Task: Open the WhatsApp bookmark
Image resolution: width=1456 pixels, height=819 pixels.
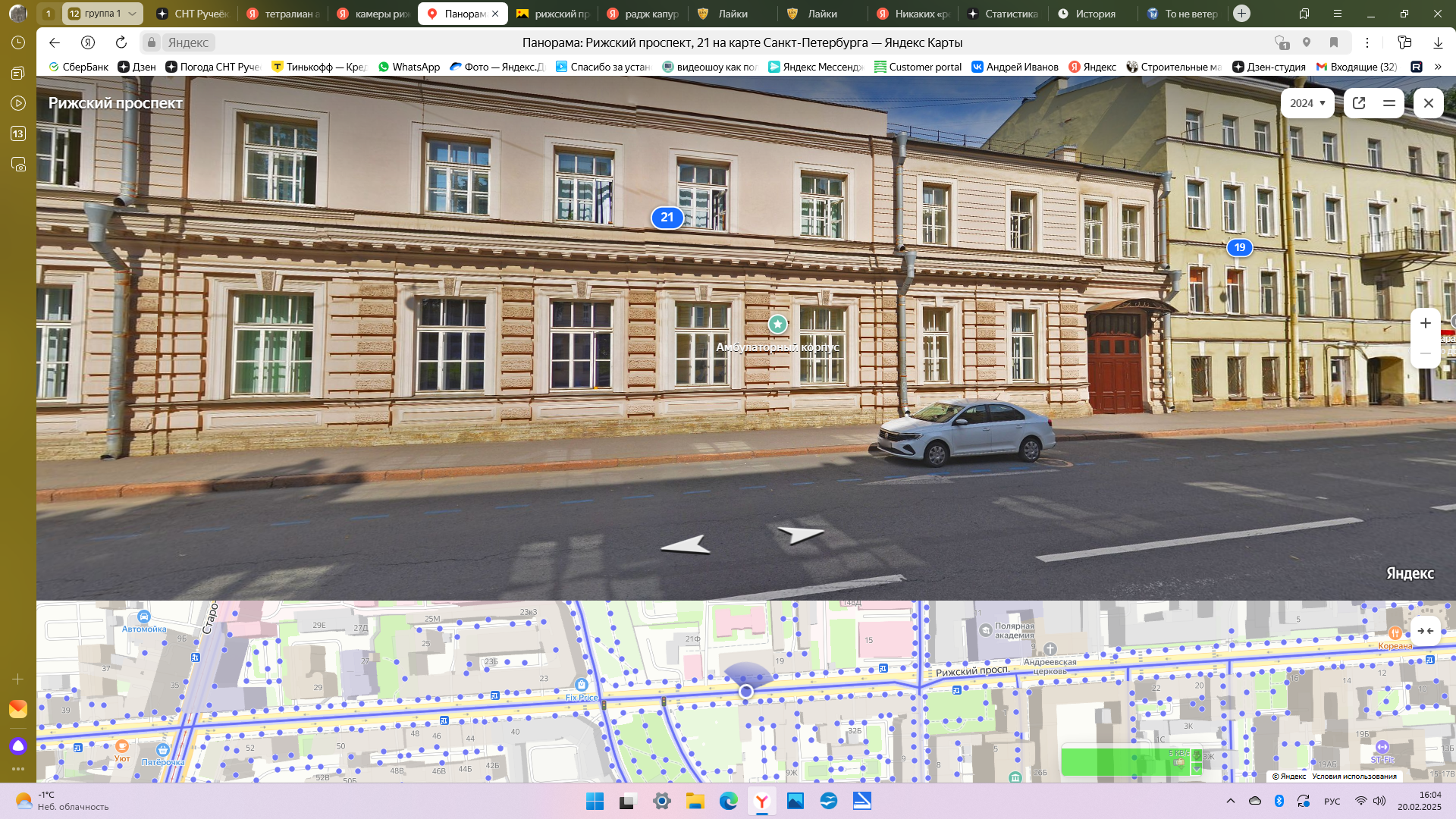Action: click(x=409, y=67)
